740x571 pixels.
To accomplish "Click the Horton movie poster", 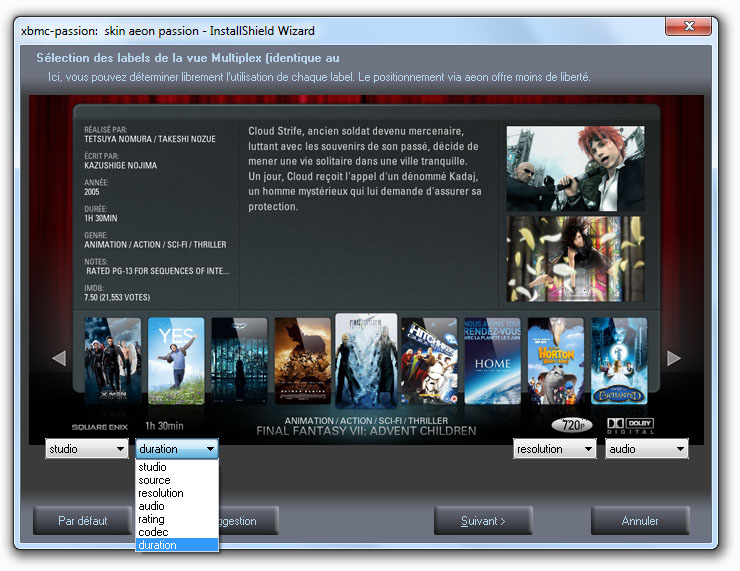I will [556, 361].
